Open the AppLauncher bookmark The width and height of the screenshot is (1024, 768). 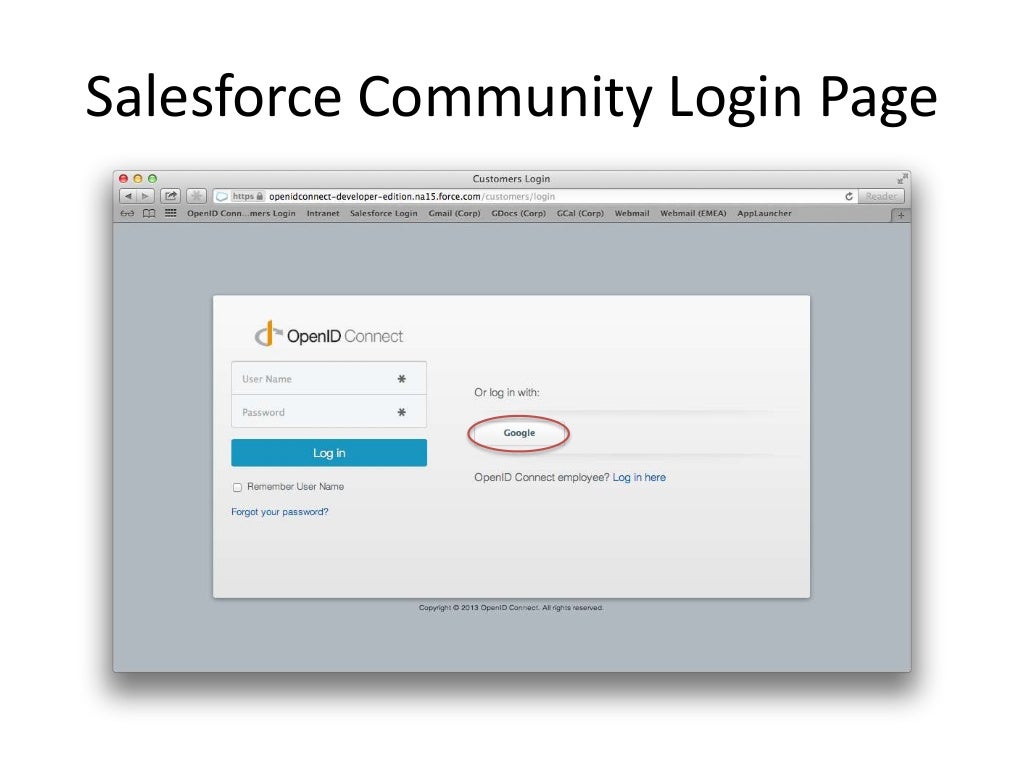pos(764,214)
